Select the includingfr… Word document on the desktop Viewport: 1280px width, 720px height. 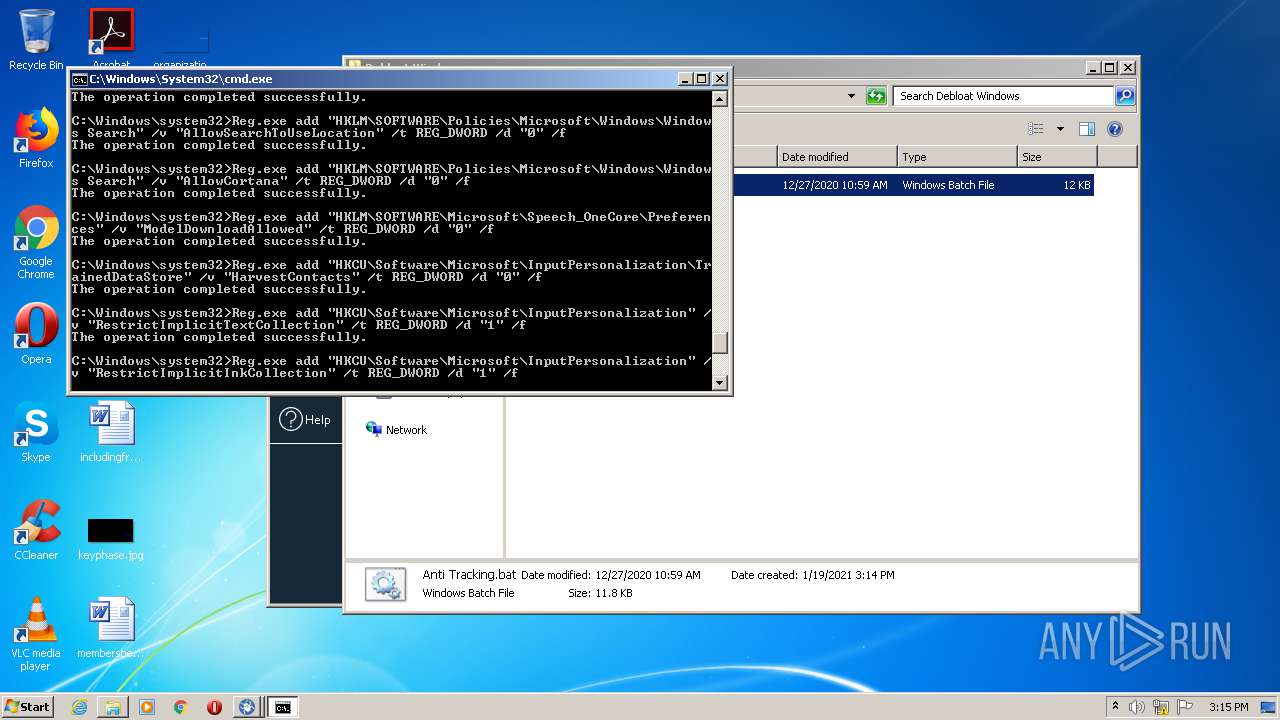(111, 432)
